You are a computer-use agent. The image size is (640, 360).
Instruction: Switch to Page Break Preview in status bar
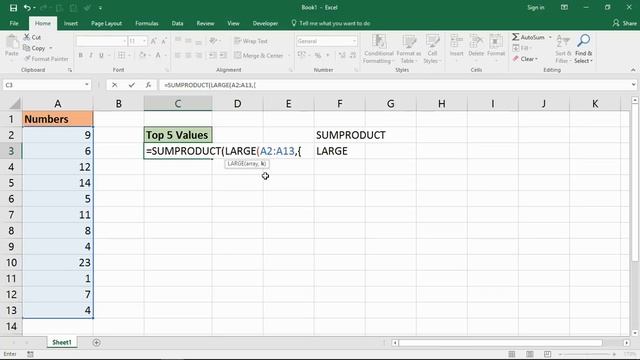(x=547, y=354)
